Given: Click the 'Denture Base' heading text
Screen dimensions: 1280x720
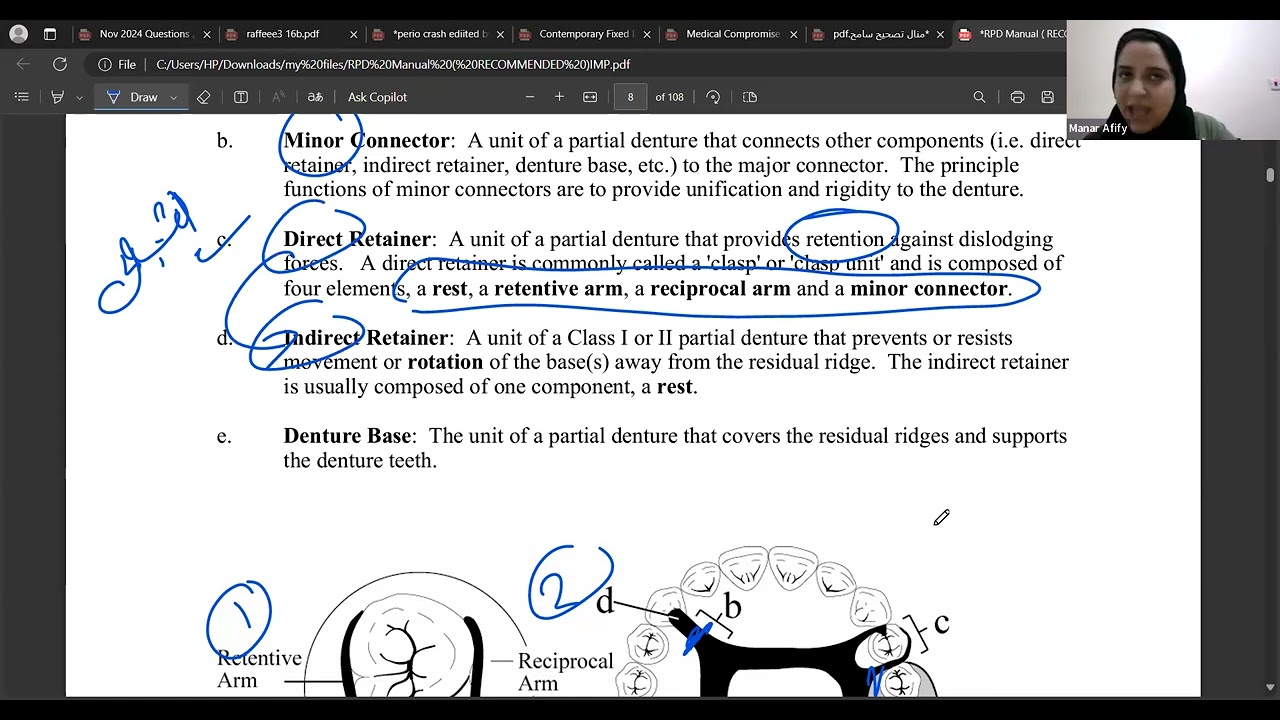Looking at the screenshot, I should [347, 436].
